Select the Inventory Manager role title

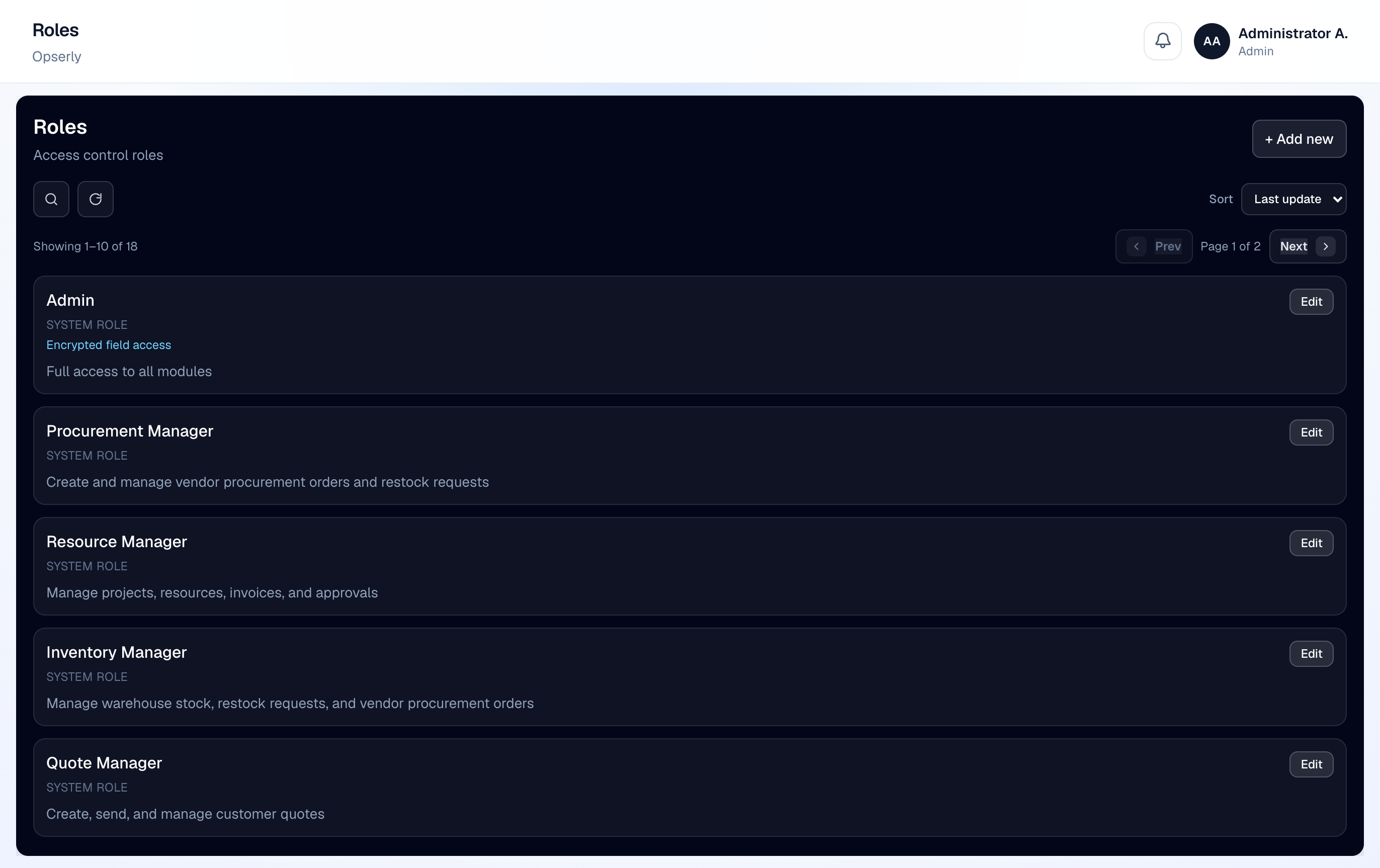pyautogui.click(x=116, y=652)
